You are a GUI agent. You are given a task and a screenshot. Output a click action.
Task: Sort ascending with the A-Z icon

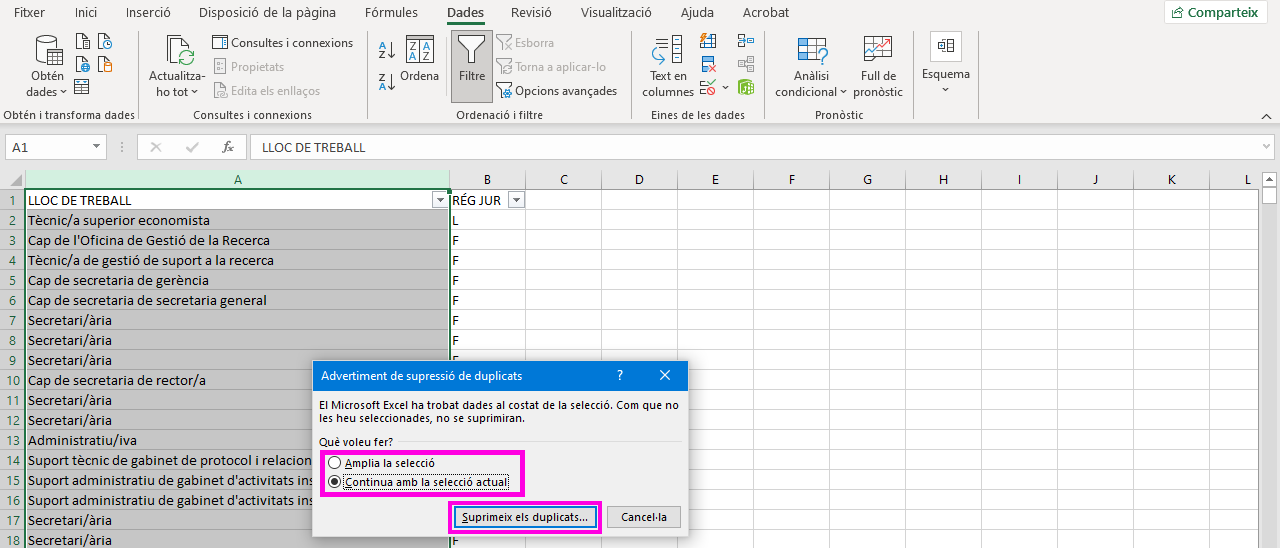pos(387,49)
